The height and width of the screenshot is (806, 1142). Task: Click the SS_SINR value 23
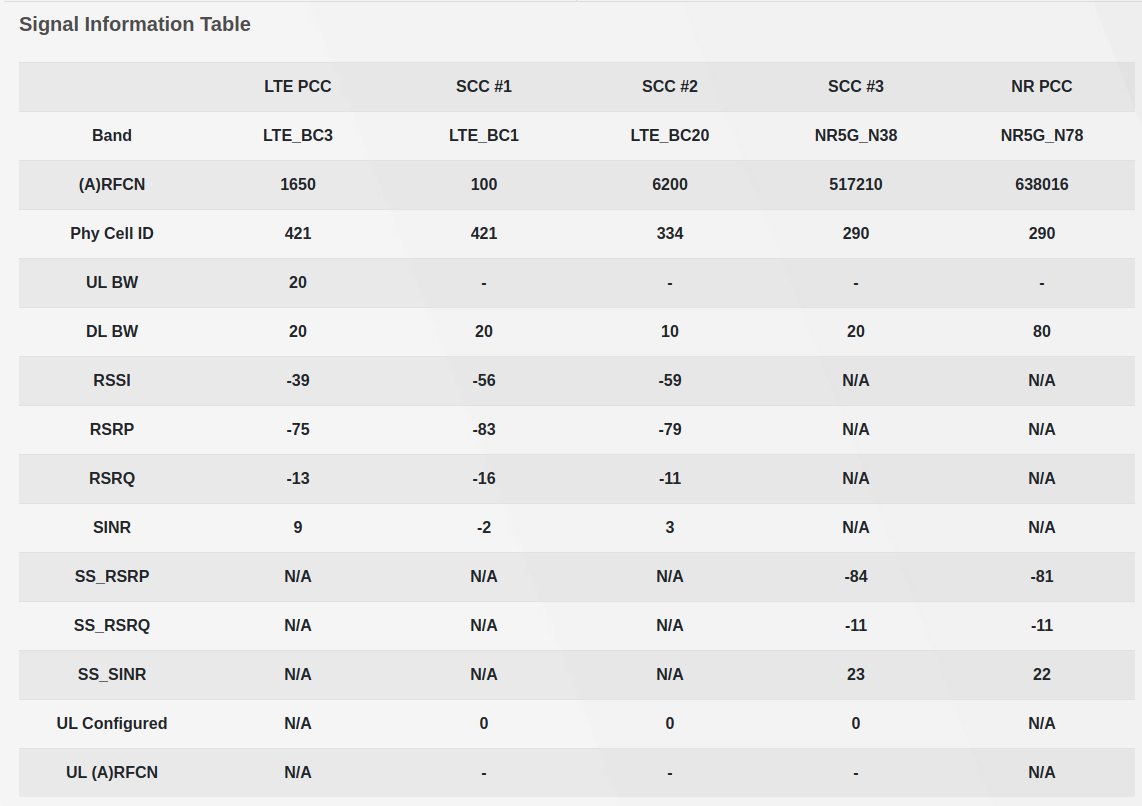point(856,675)
